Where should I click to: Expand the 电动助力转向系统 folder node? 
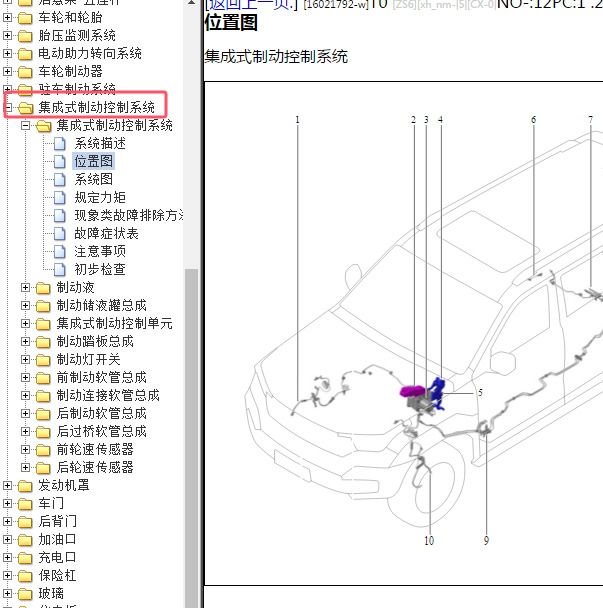7,53
